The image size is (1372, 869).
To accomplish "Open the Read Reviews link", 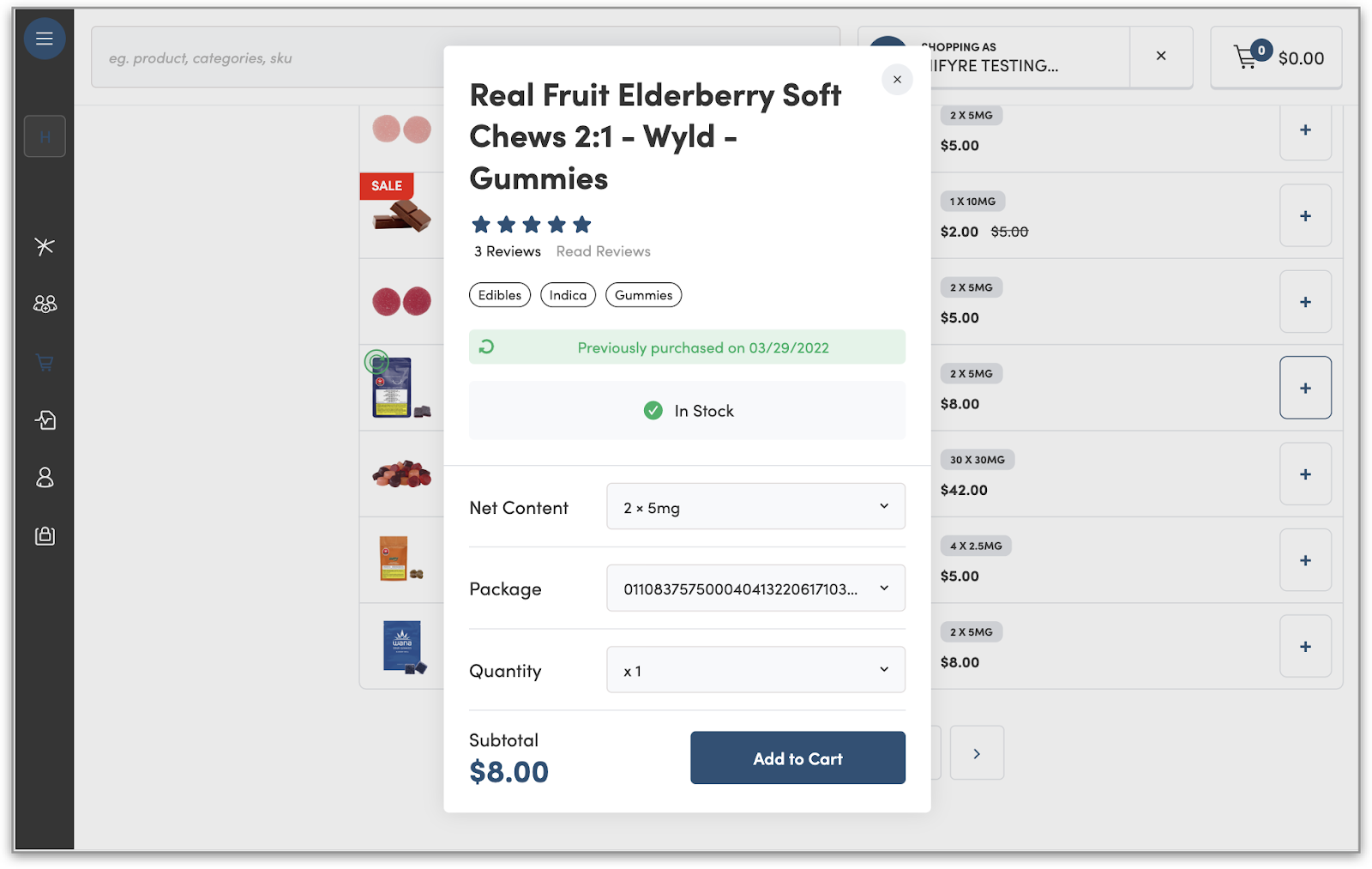I will pos(603,251).
